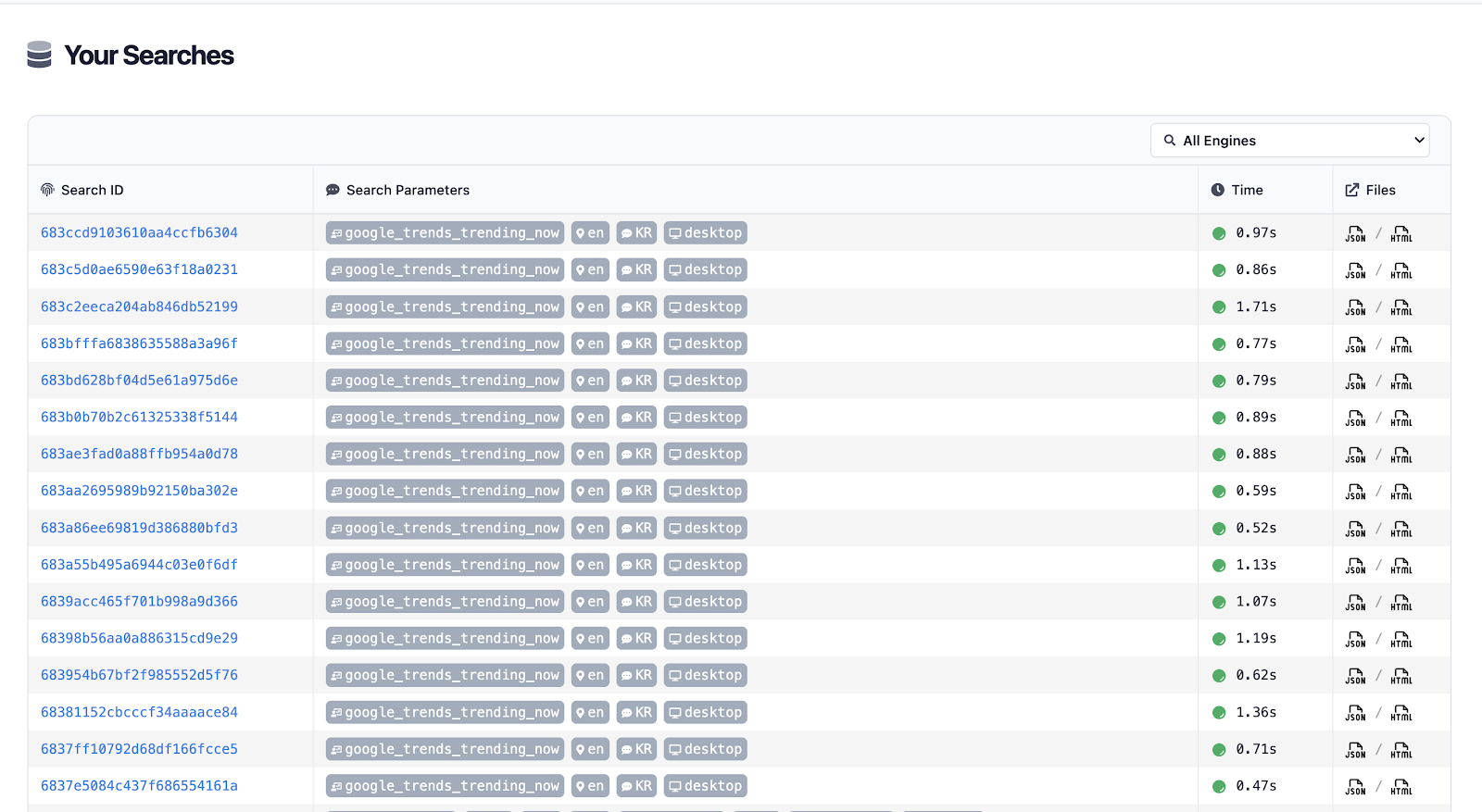Click the KR tag in 683c2eeca204ab846db52199 row

(636, 306)
